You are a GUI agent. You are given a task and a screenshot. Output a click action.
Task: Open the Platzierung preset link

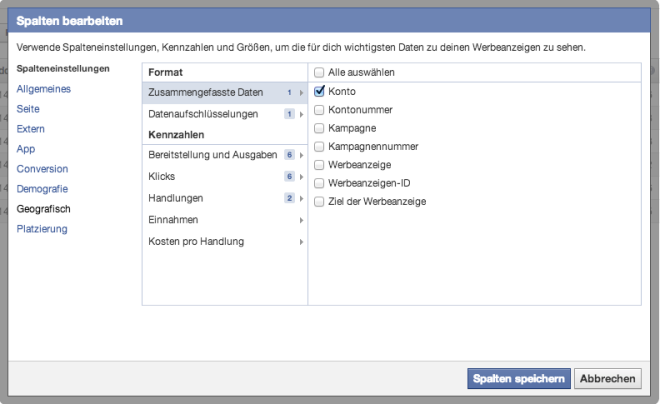click(x=42, y=229)
